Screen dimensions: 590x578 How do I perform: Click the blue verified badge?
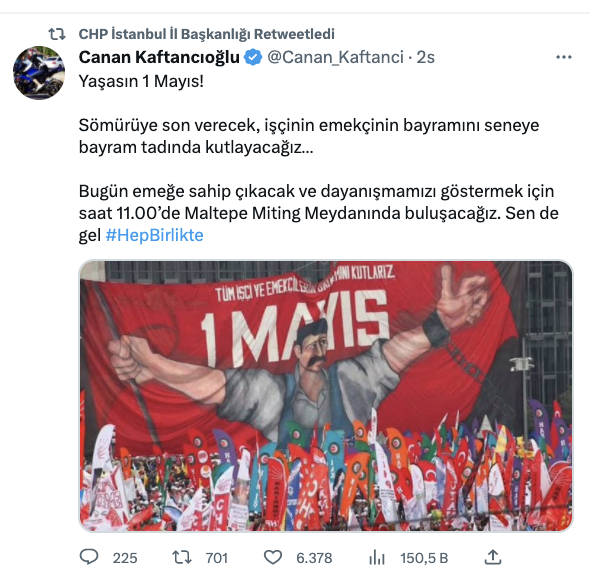(253, 58)
